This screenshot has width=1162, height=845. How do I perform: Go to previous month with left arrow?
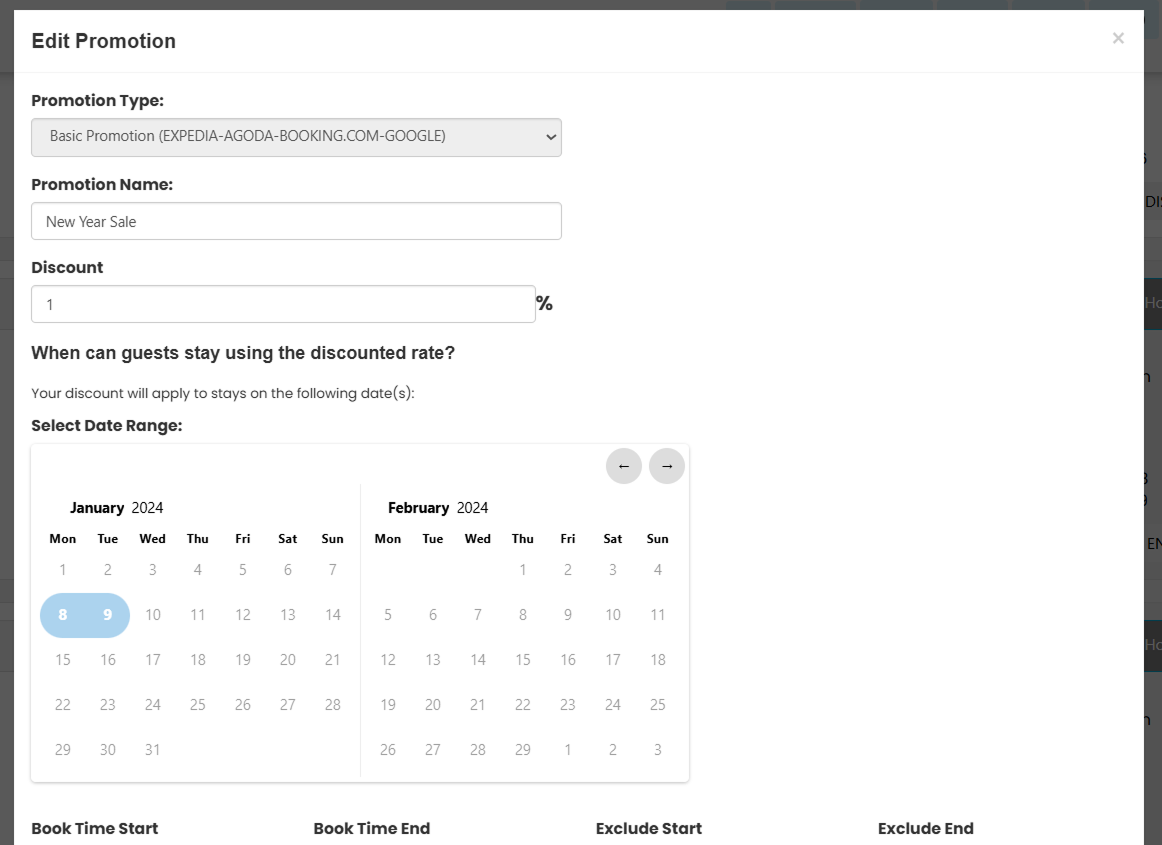point(624,466)
